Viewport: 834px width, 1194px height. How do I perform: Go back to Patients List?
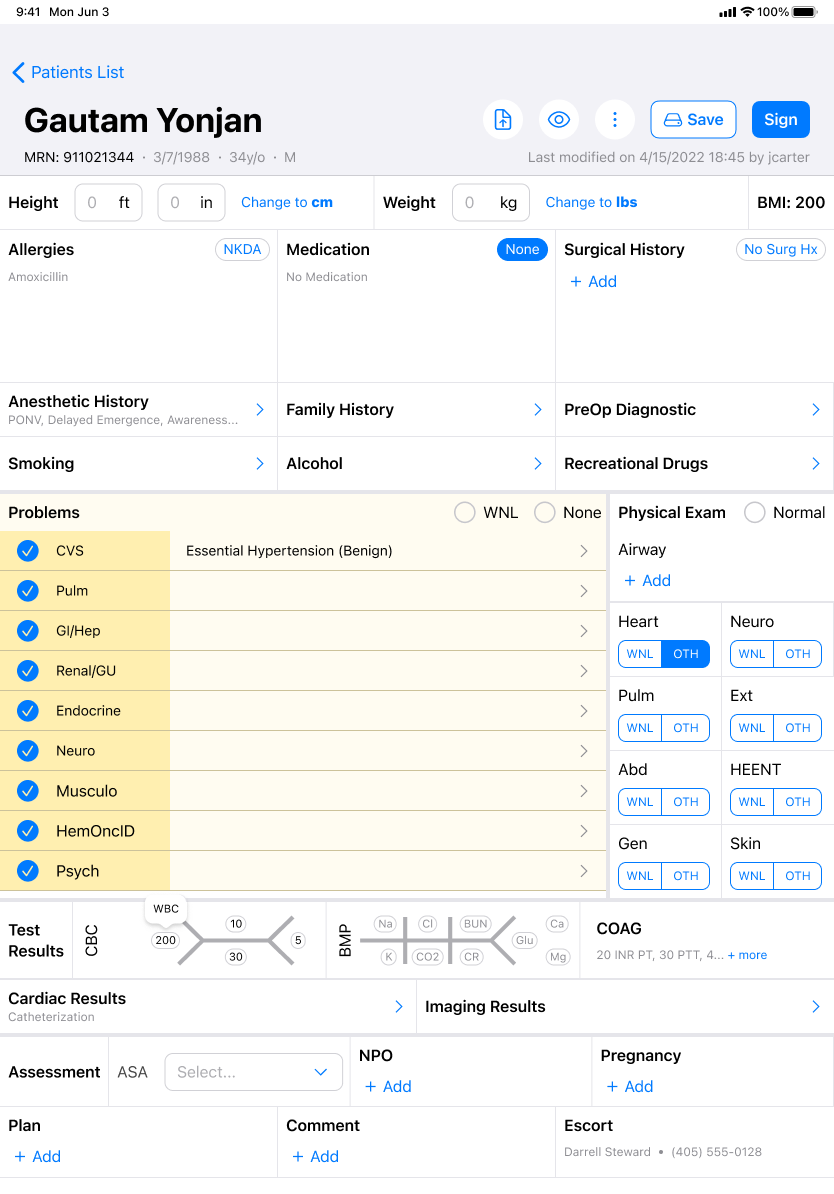(68, 72)
